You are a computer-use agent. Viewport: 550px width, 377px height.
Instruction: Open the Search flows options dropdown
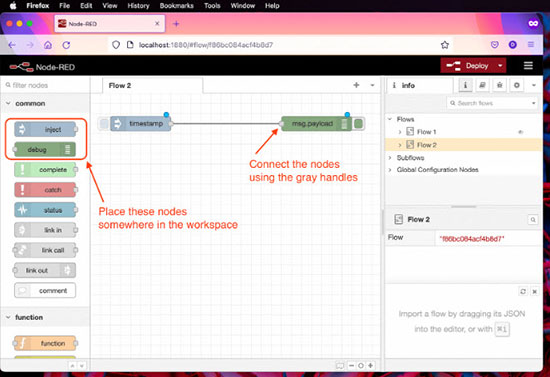click(533, 103)
